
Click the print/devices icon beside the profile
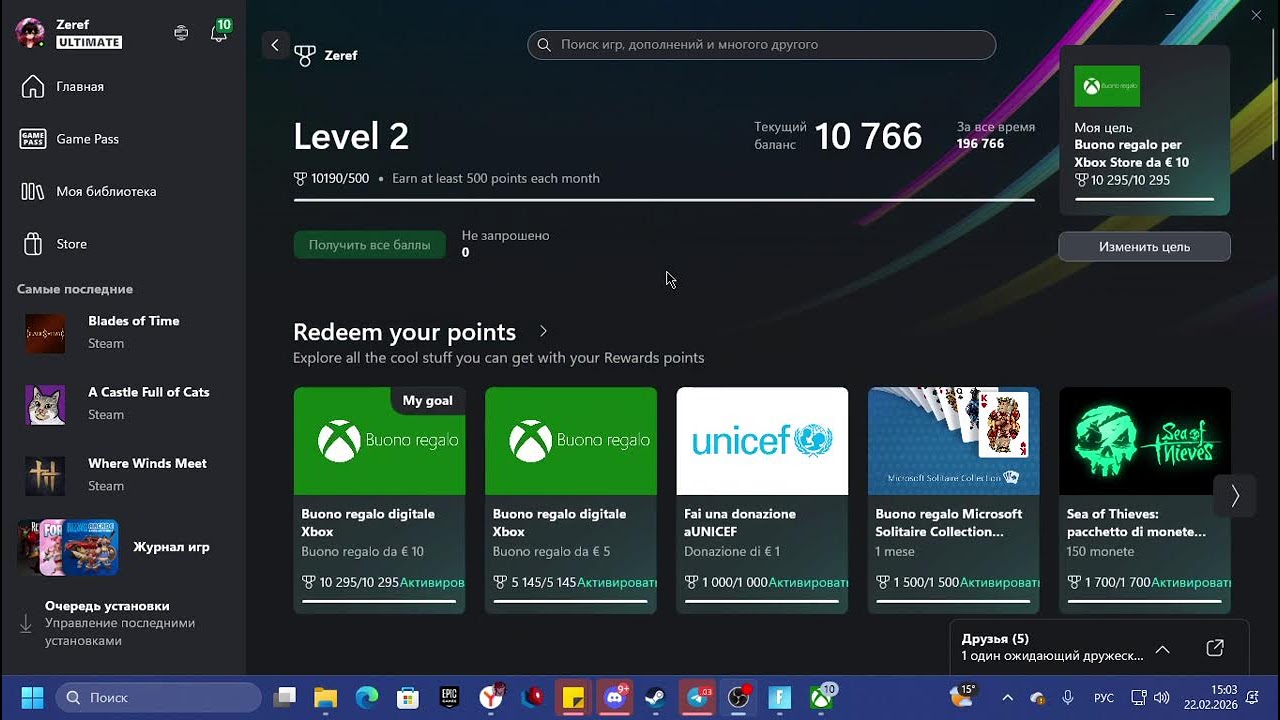click(x=181, y=33)
